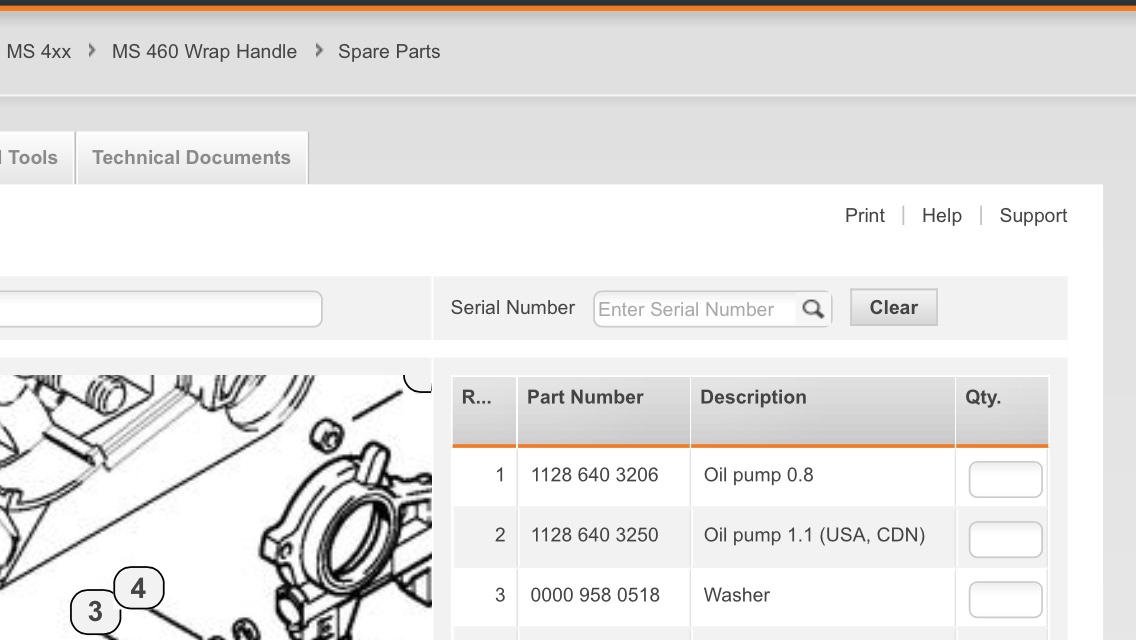The image size is (1136, 640).
Task: Click reference number 3 in the table
Action: (500, 595)
